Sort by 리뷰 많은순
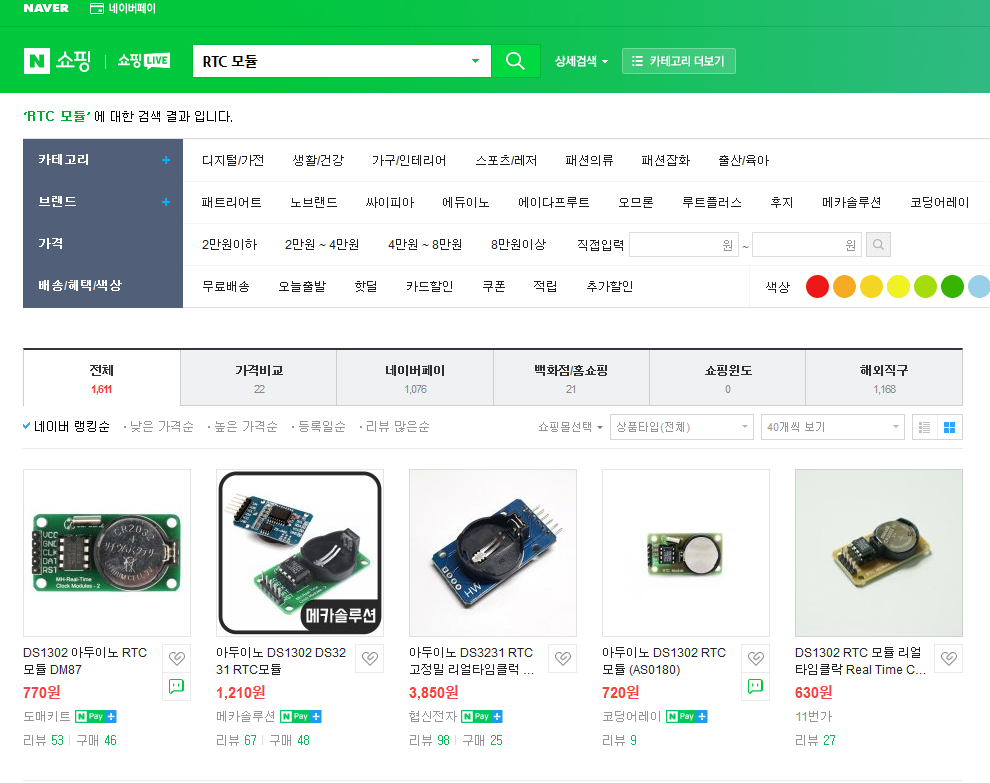This screenshot has width=990, height=783. coord(397,427)
